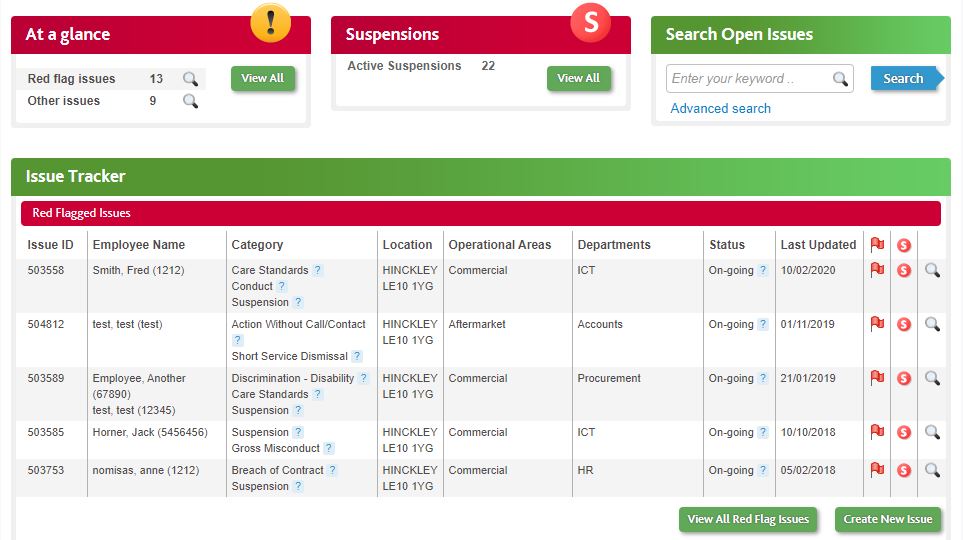Click View All in Suspensions panel
Image resolution: width=963 pixels, height=540 pixels.
(x=578, y=78)
